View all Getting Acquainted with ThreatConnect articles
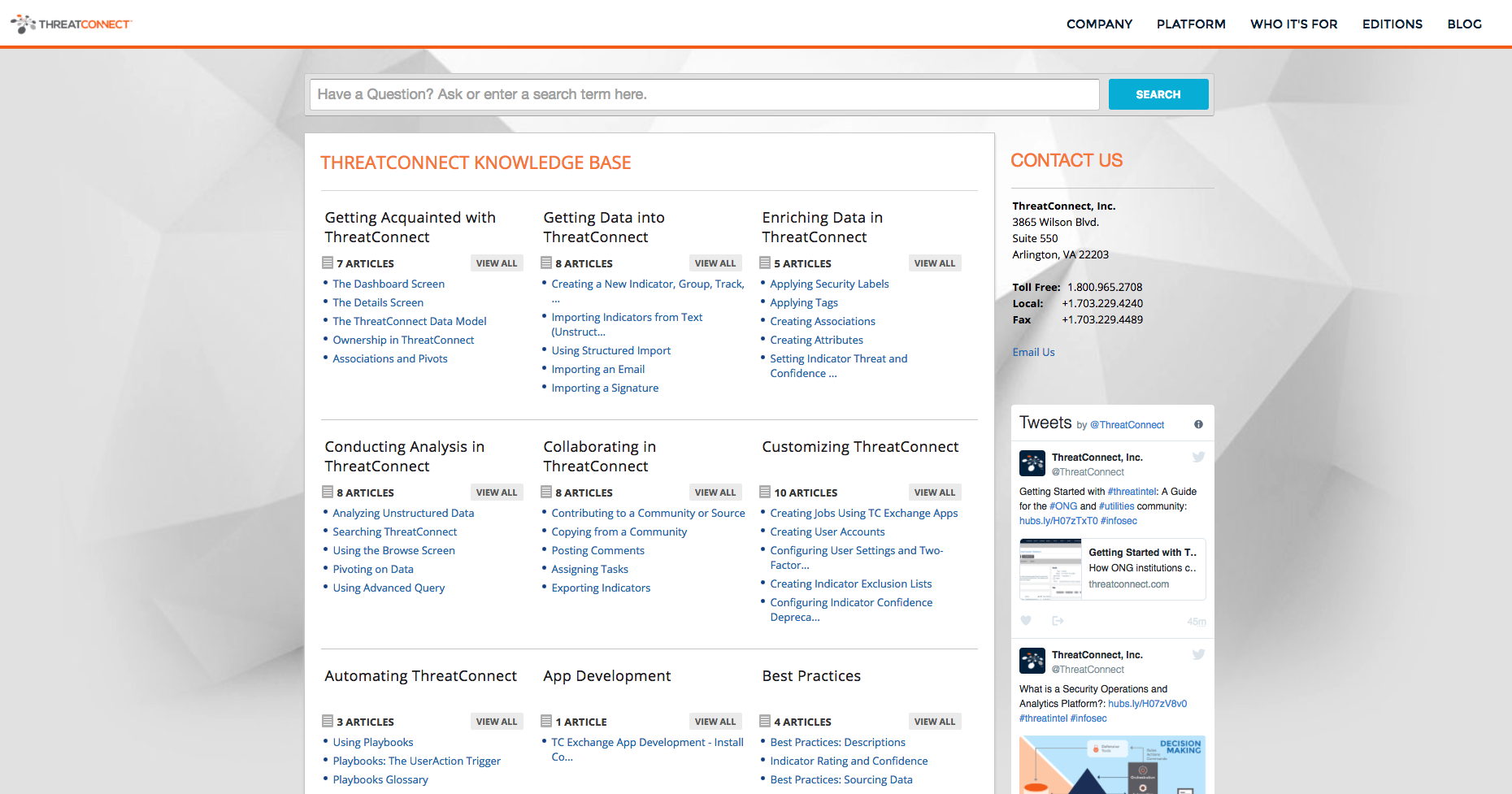The image size is (1512, 794). pyautogui.click(x=497, y=263)
